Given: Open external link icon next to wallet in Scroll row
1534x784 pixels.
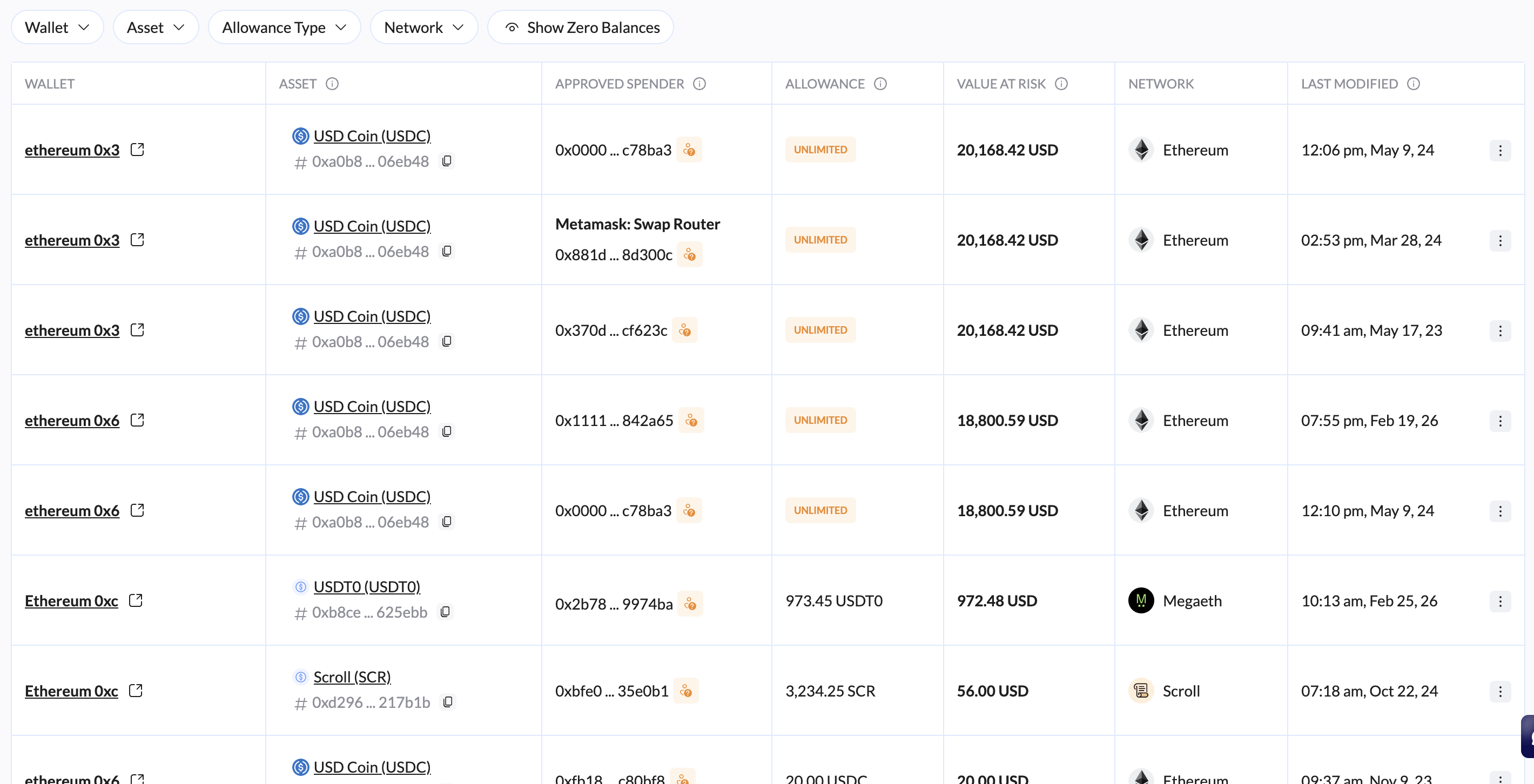Looking at the screenshot, I should 136,691.
